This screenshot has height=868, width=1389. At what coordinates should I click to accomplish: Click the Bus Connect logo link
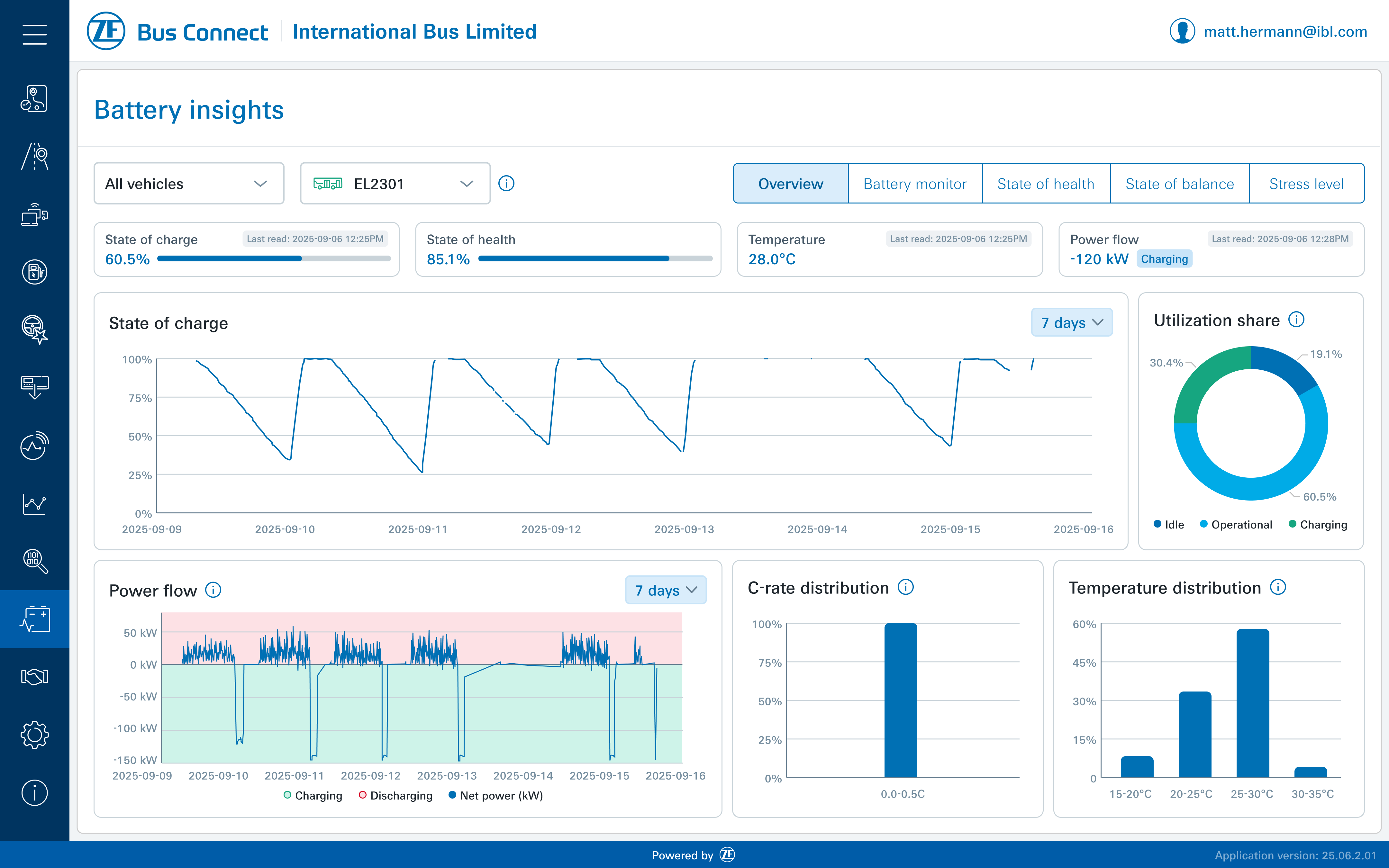pyautogui.click(x=177, y=32)
